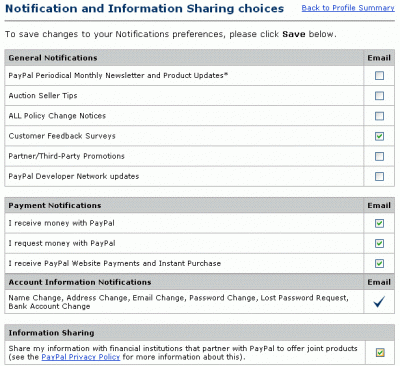The width and height of the screenshot is (400, 366).
Task: Click the PayPal Periodical Monthly Newsletter label
Action: click(118, 76)
